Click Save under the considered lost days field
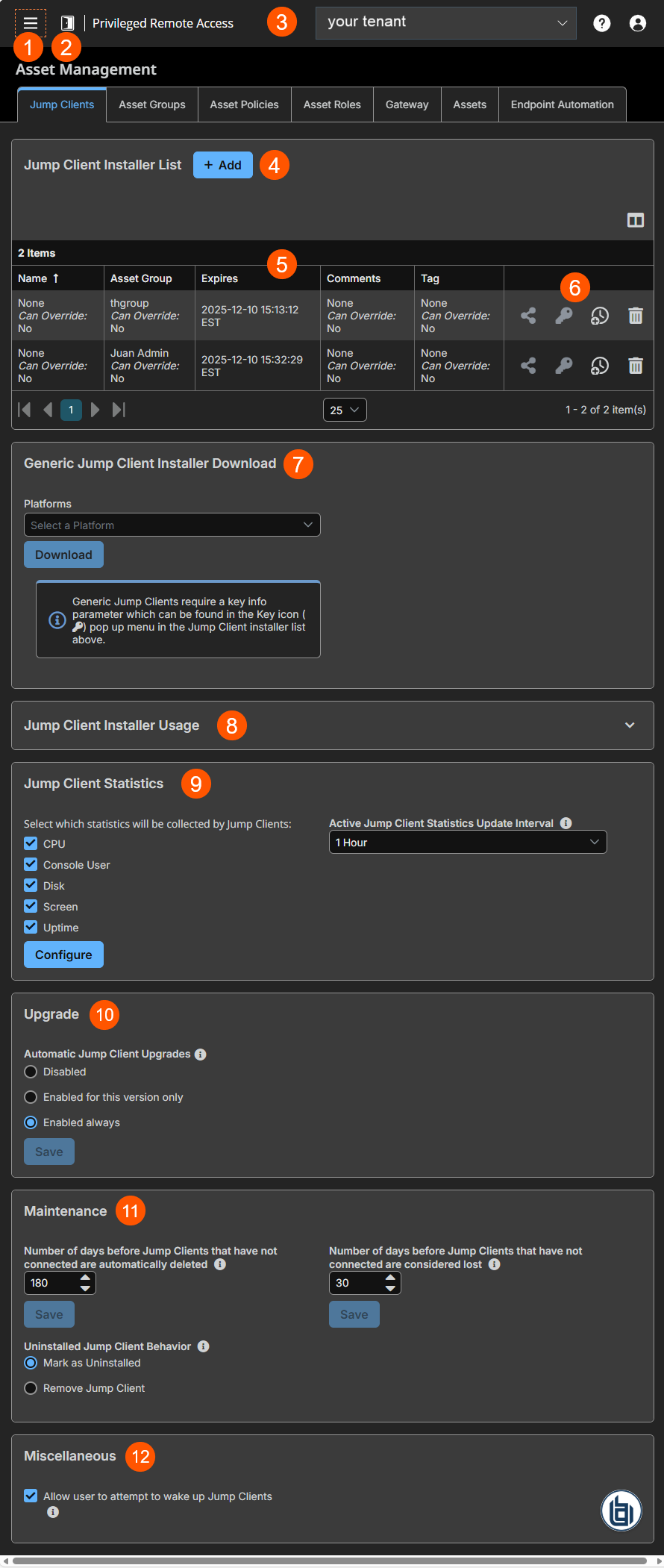 click(354, 1314)
